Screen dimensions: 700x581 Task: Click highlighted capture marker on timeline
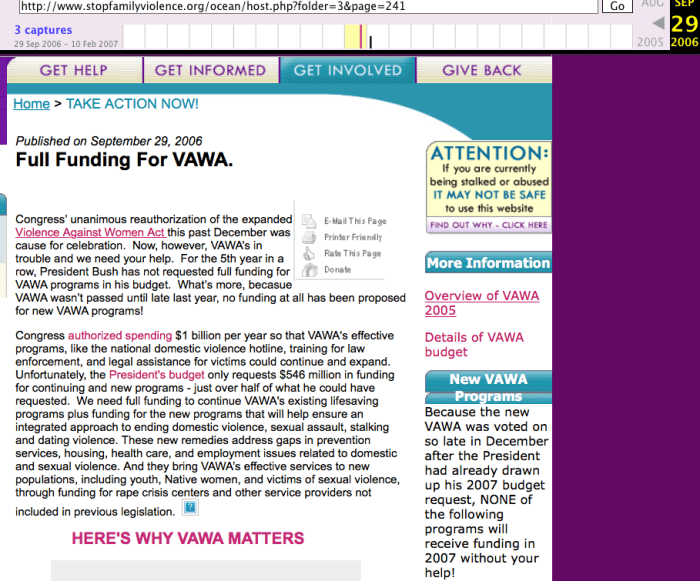click(357, 37)
